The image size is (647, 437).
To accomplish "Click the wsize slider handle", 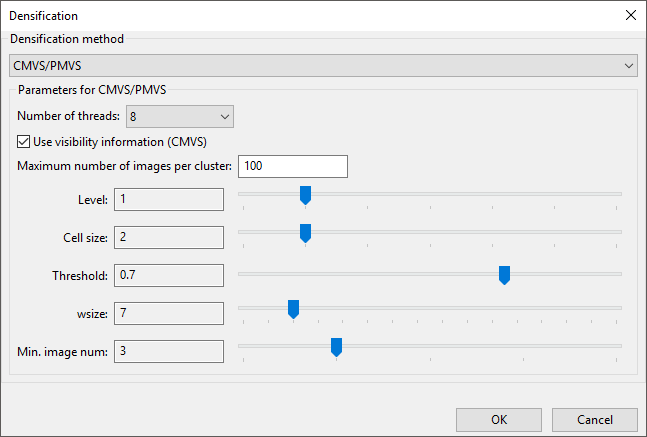I will tap(293, 309).
